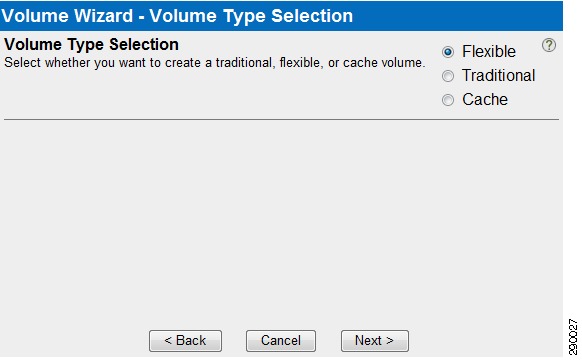Cancel the Volume Wizard
The width and height of the screenshot is (582, 364).
[x=281, y=341]
